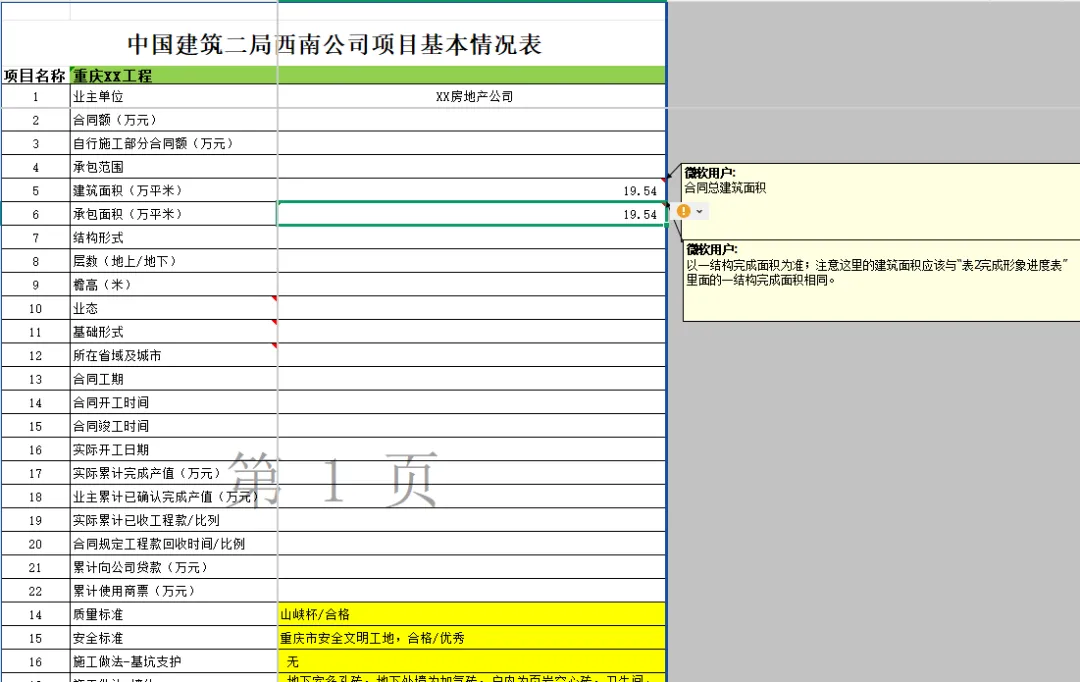Click the empty value cell for 实际开工日期
This screenshot has width=1080, height=682.
(x=472, y=450)
